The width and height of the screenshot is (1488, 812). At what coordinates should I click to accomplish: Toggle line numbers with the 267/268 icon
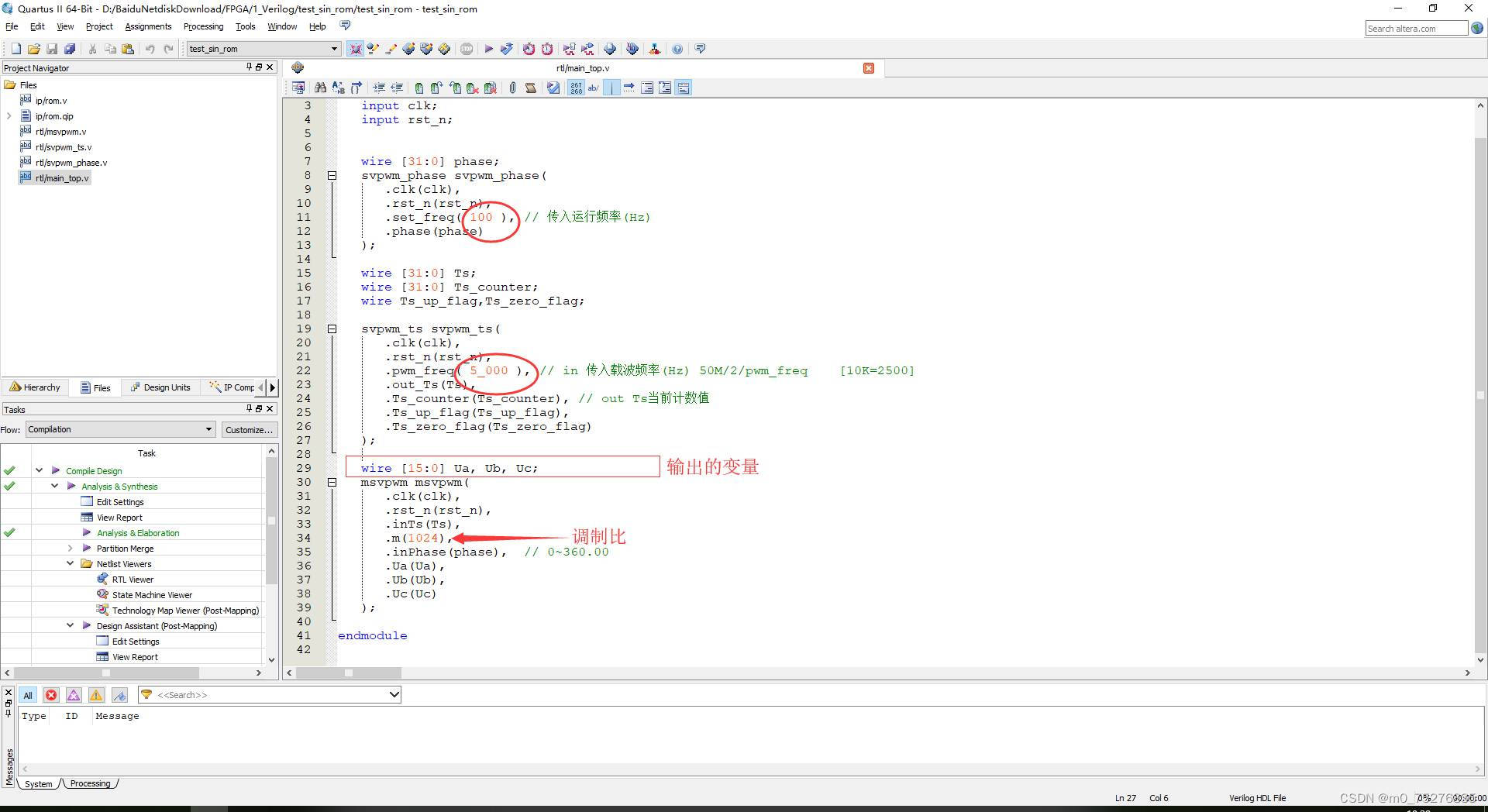click(576, 87)
